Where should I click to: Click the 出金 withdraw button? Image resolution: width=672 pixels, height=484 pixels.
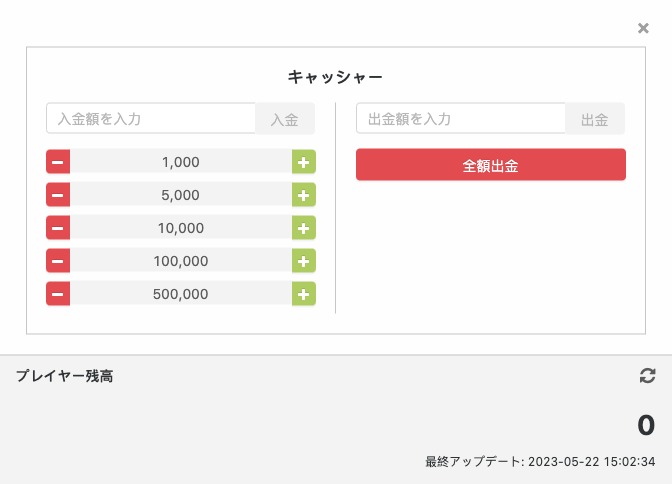click(x=595, y=119)
